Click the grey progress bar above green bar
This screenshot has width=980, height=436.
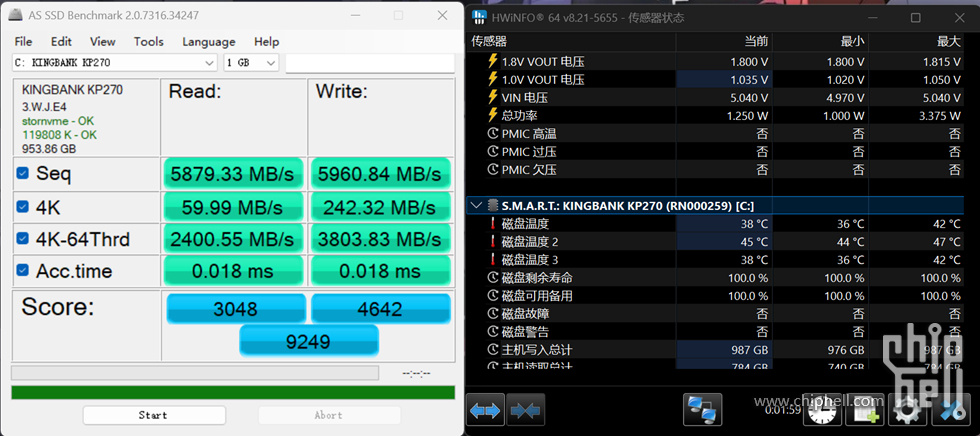tap(195, 373)
